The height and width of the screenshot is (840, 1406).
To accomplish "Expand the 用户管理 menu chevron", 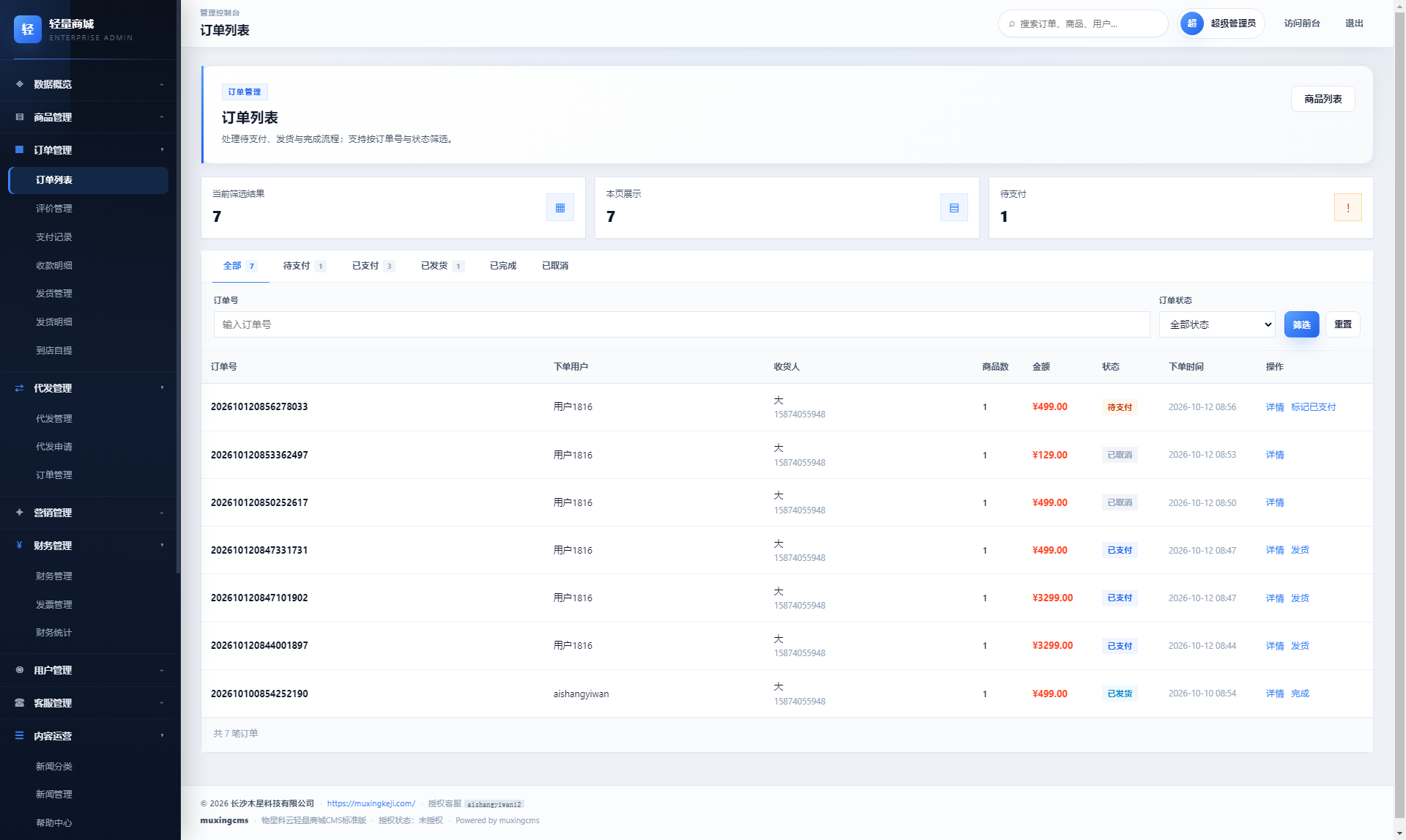I will (162, 670).
